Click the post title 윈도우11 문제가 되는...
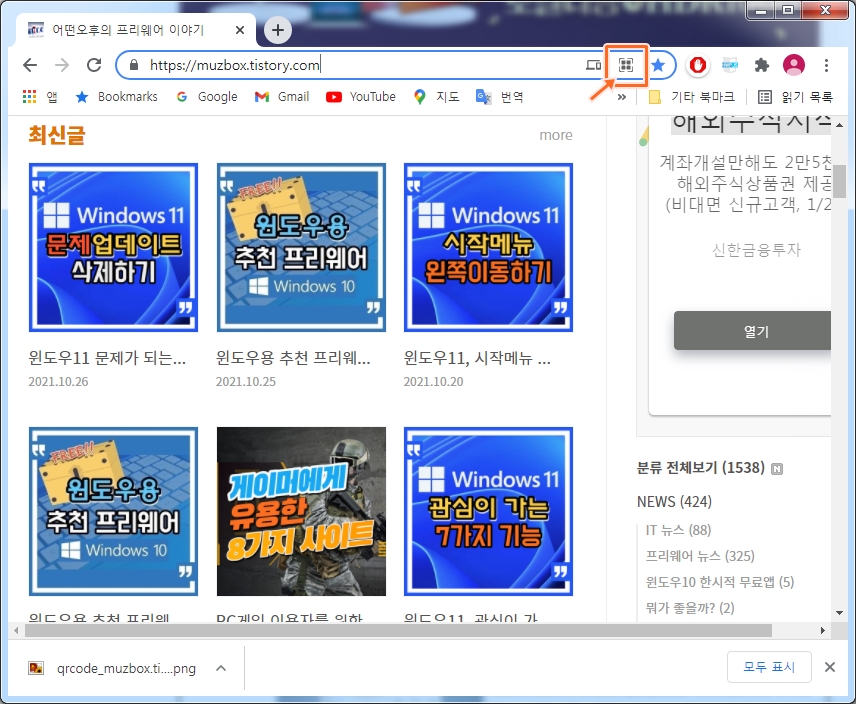 click(x=107, y=358)
